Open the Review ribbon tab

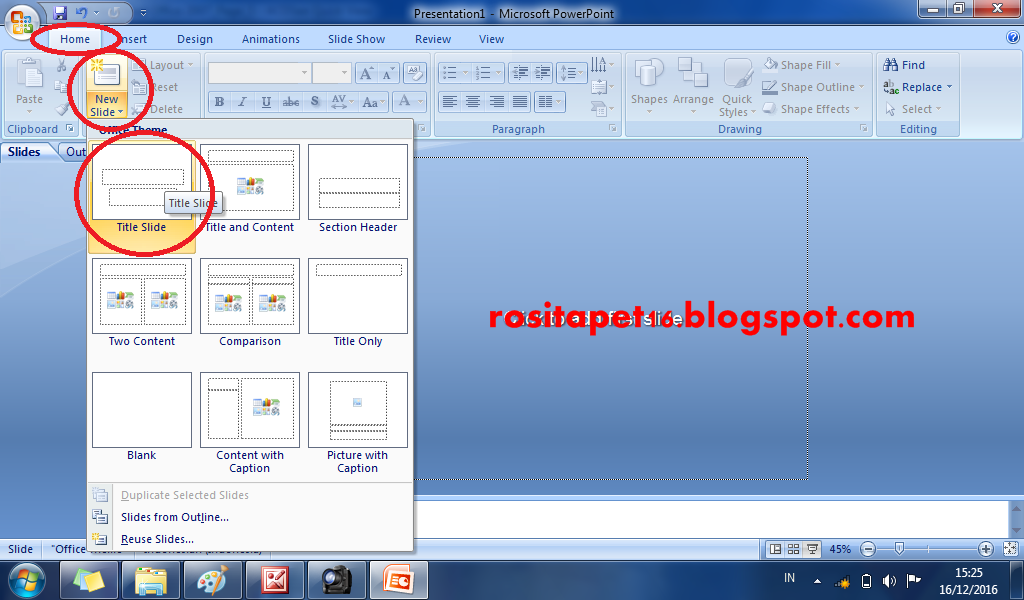pyautogui.click(x=433, y=39)
